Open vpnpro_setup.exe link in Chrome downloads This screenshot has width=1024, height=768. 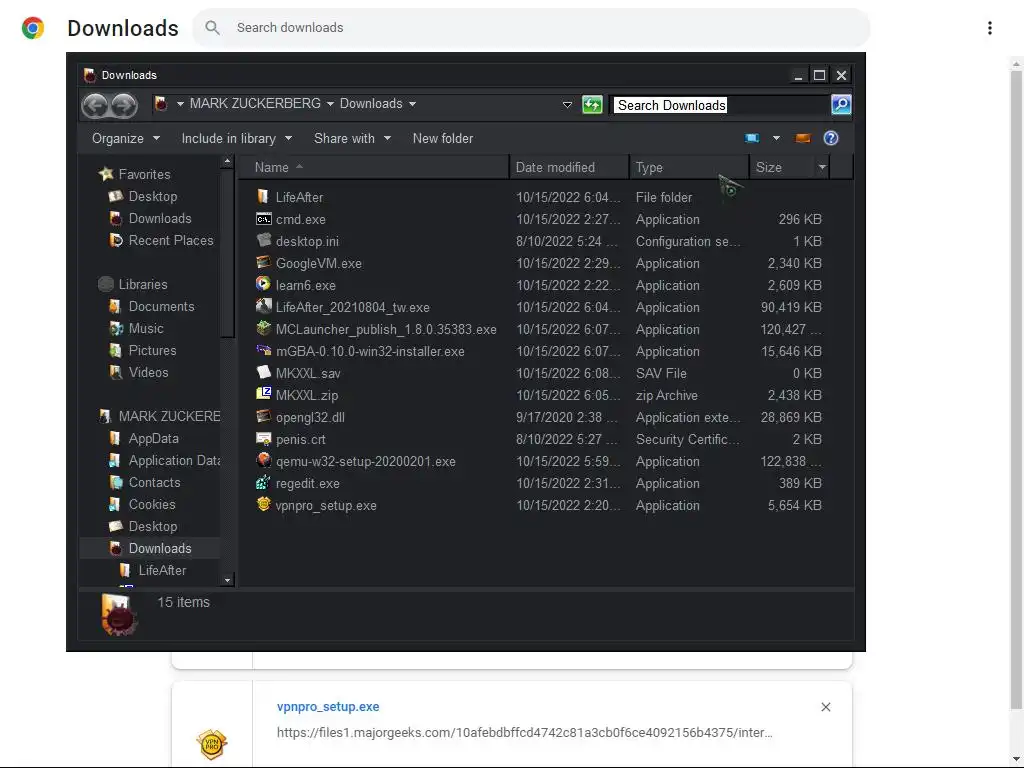(x=328, y=707)
